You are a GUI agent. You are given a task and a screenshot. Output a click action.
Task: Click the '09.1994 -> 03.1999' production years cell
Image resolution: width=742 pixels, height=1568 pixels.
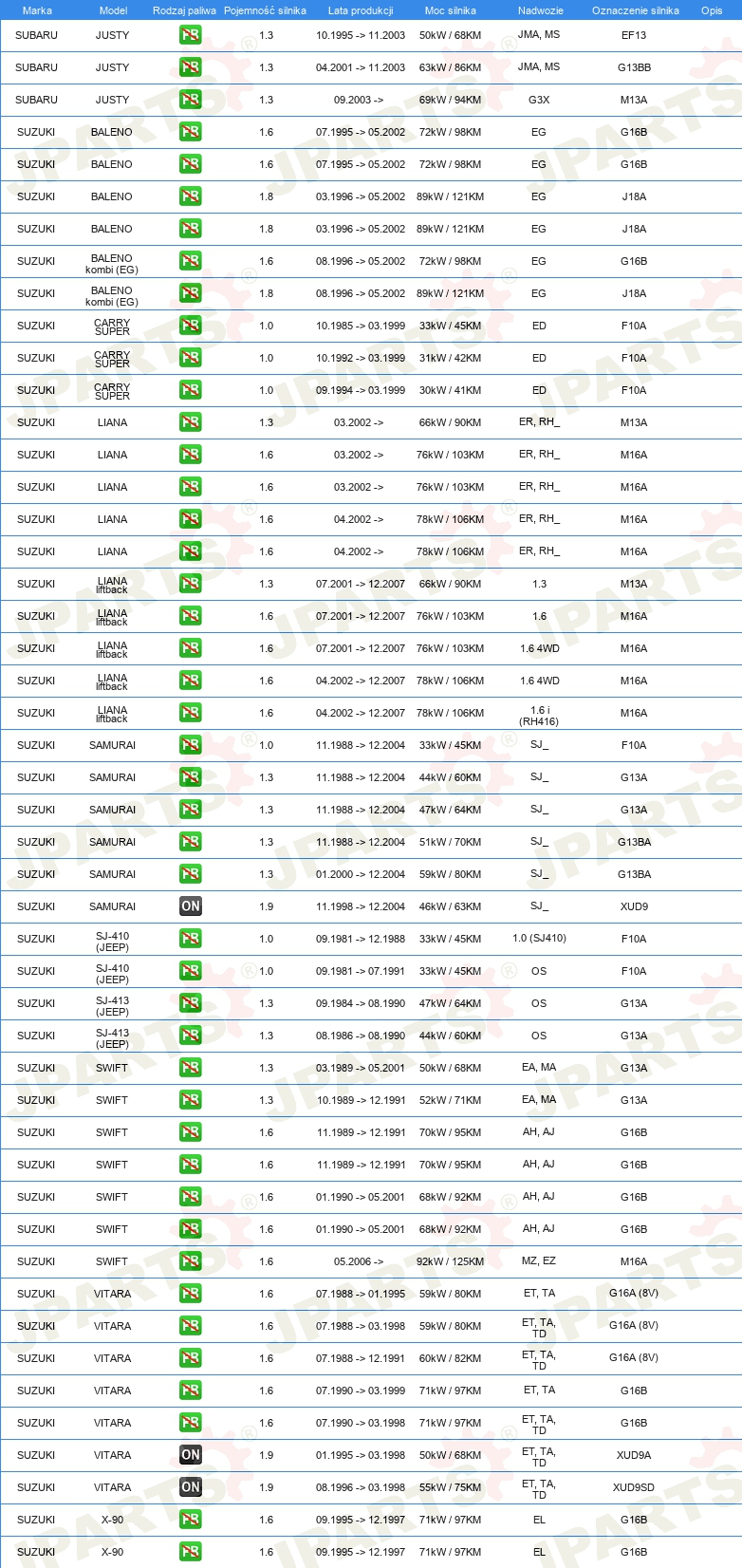(361, 390)
